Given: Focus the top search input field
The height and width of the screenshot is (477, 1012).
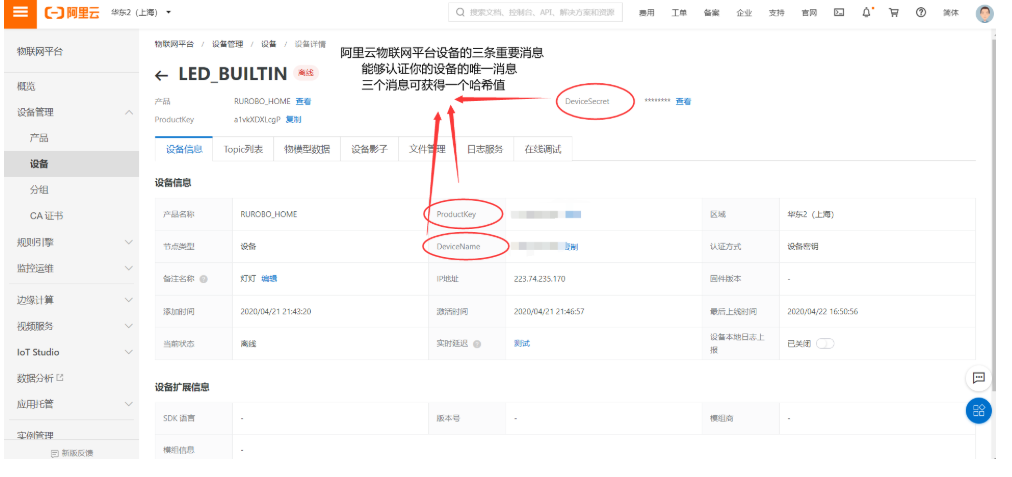Looking at the screenshot, I should [x=536, y=12].
